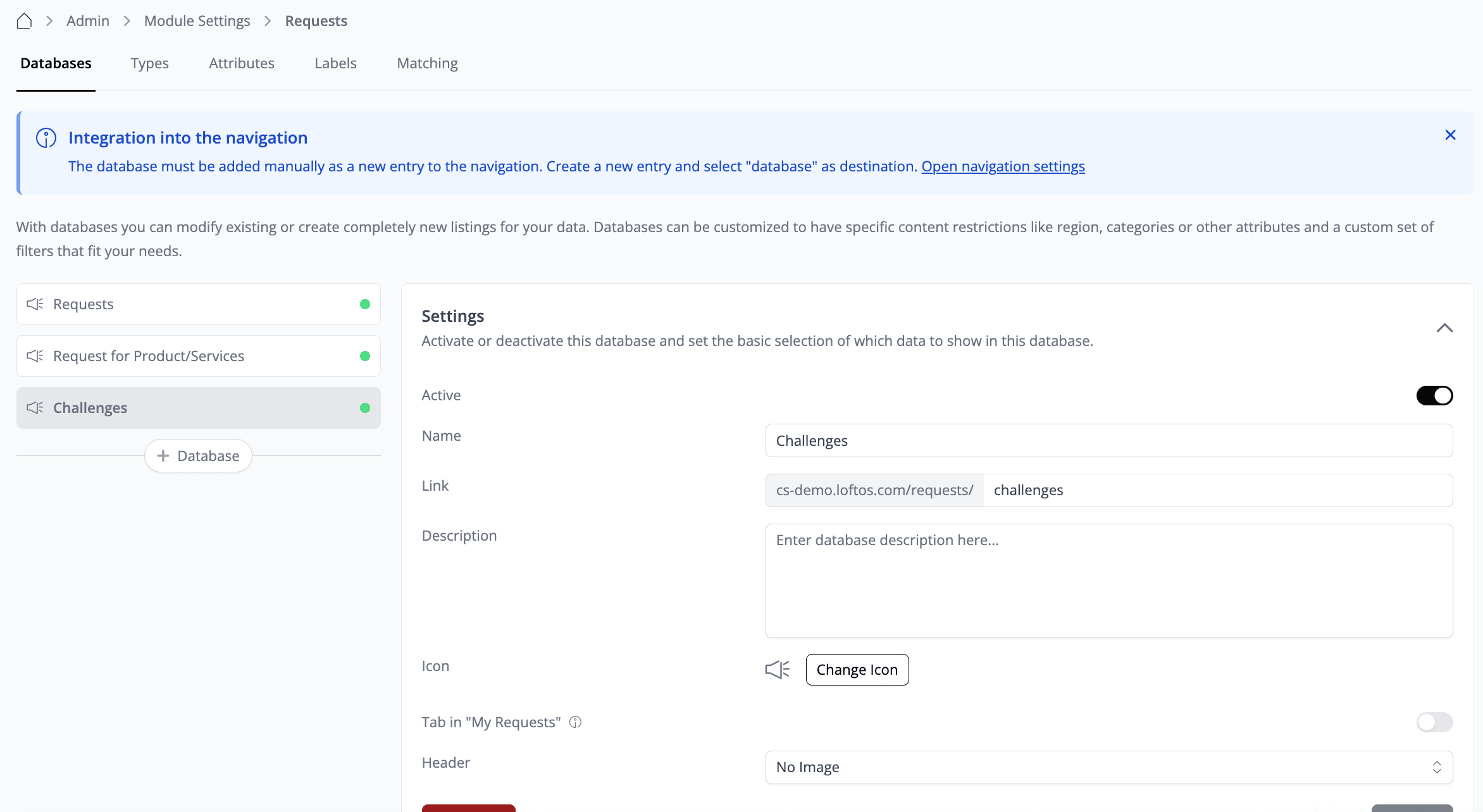This screenshot has width=1483, height=812.
Task: Dismiss the Integration into navigation banner
Action: [1450, 135]
